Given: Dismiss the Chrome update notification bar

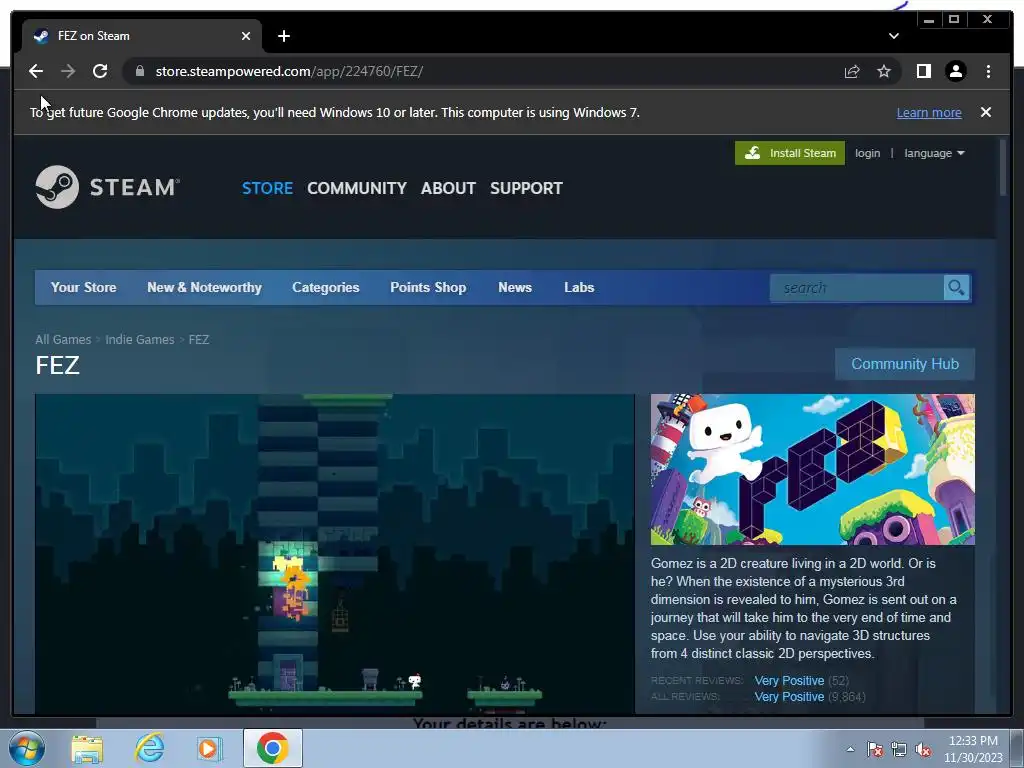Looking at the screenshot, I should point(985,112).
